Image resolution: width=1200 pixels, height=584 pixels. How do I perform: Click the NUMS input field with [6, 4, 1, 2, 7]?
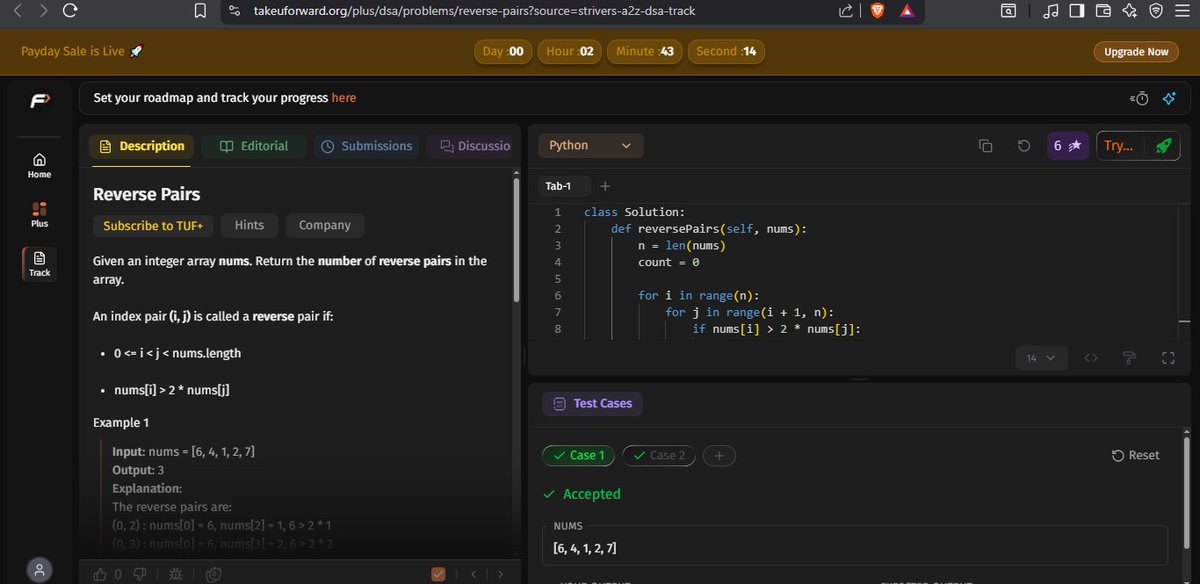855,546
